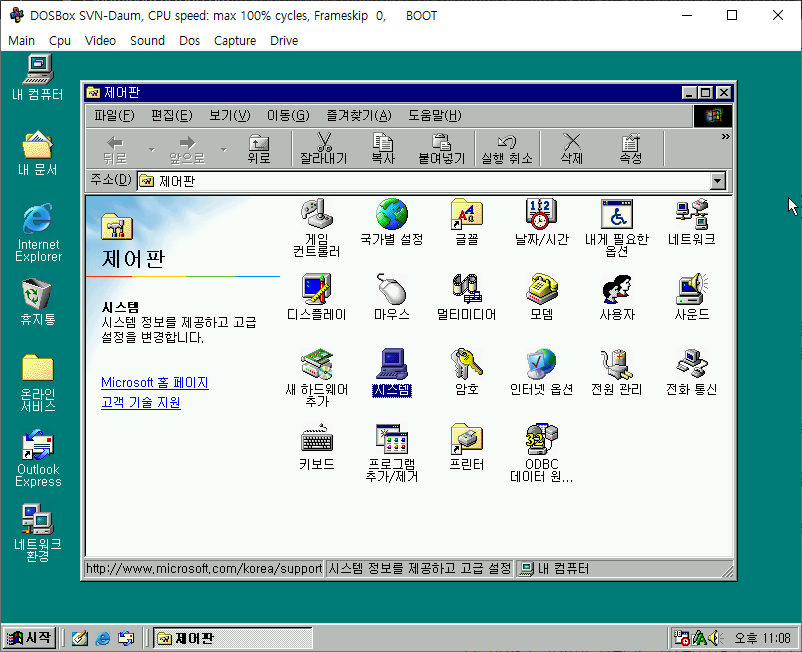Click the 잘라내기 cut toolbar button
802x652 pixels.
tap(324, 149)
